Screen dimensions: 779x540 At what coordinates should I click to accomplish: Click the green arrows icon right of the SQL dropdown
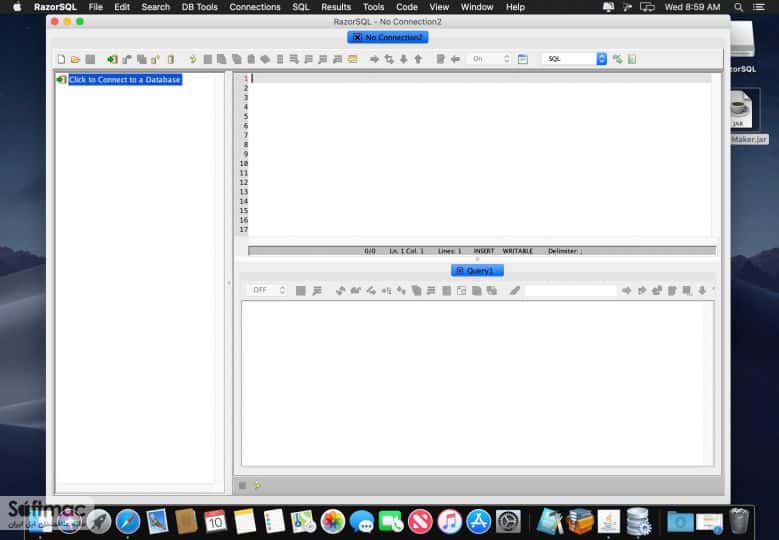point(618,59)
